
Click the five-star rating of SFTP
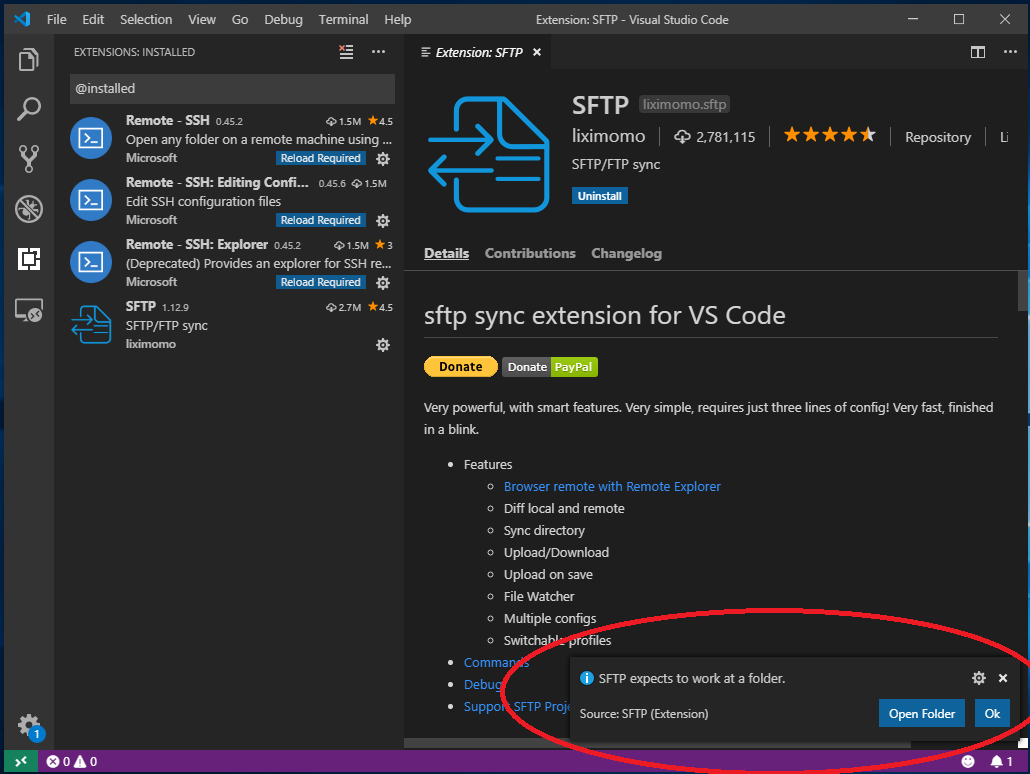pyautogui.click(x=830, y=135)
